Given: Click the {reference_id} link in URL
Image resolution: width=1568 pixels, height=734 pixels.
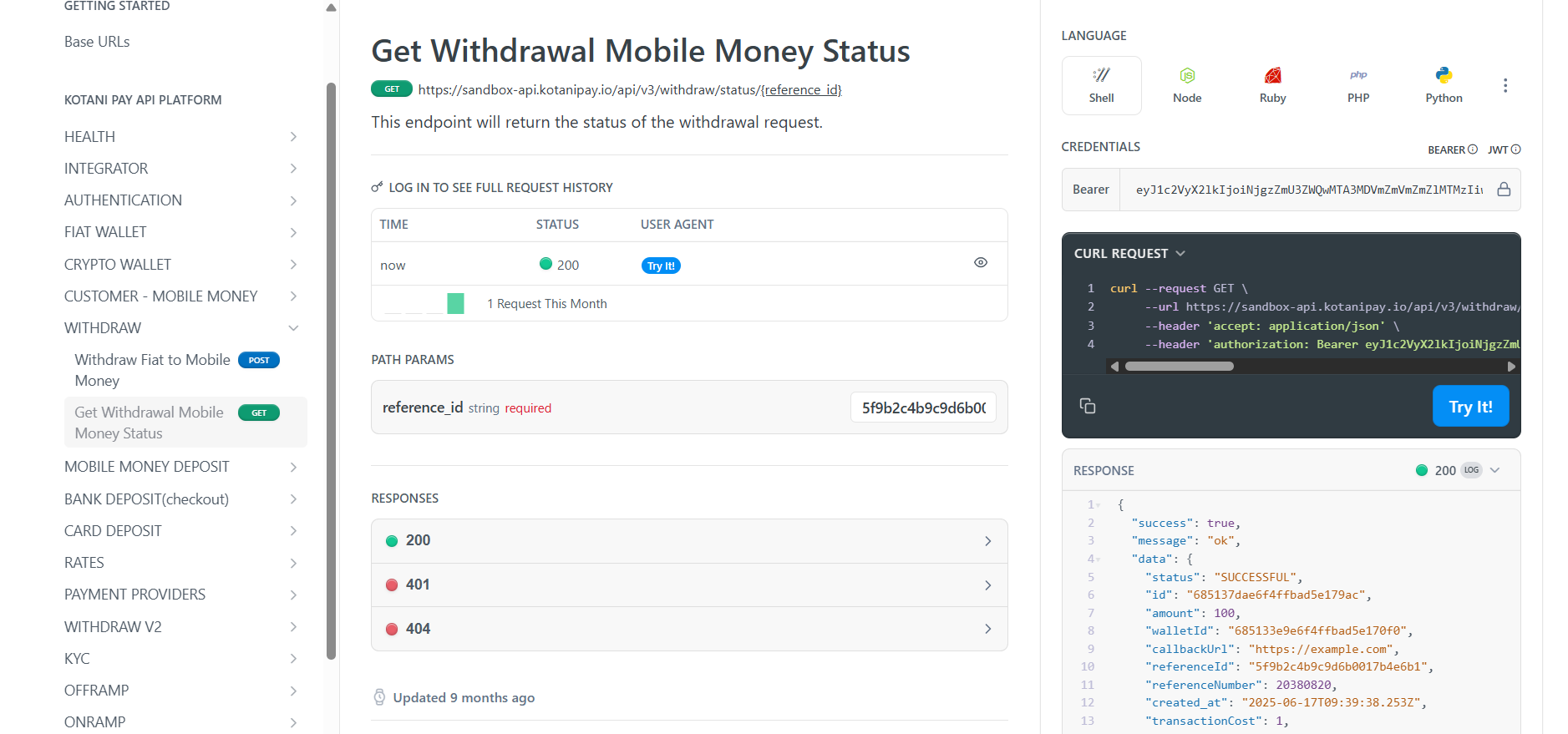Looking at the screenshot, I should click(801, 90).
